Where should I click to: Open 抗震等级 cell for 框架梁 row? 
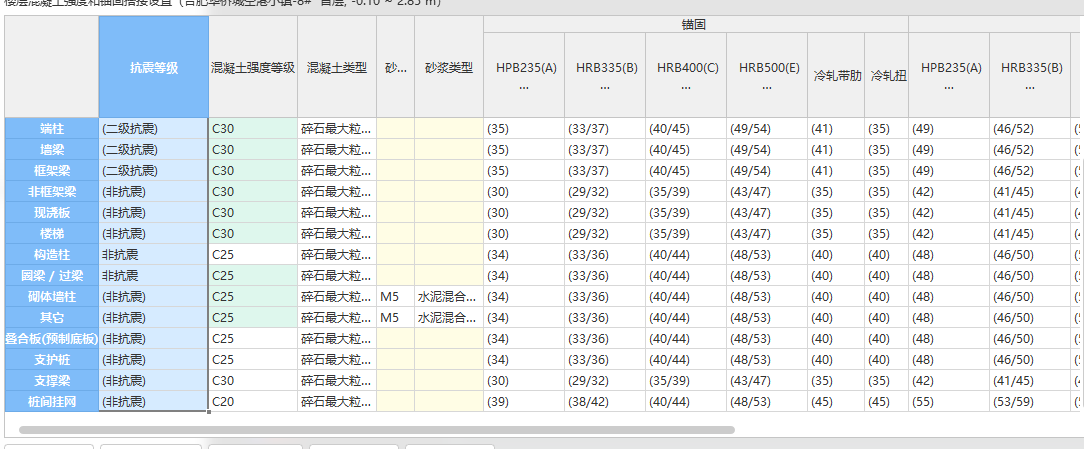point(153,170)
